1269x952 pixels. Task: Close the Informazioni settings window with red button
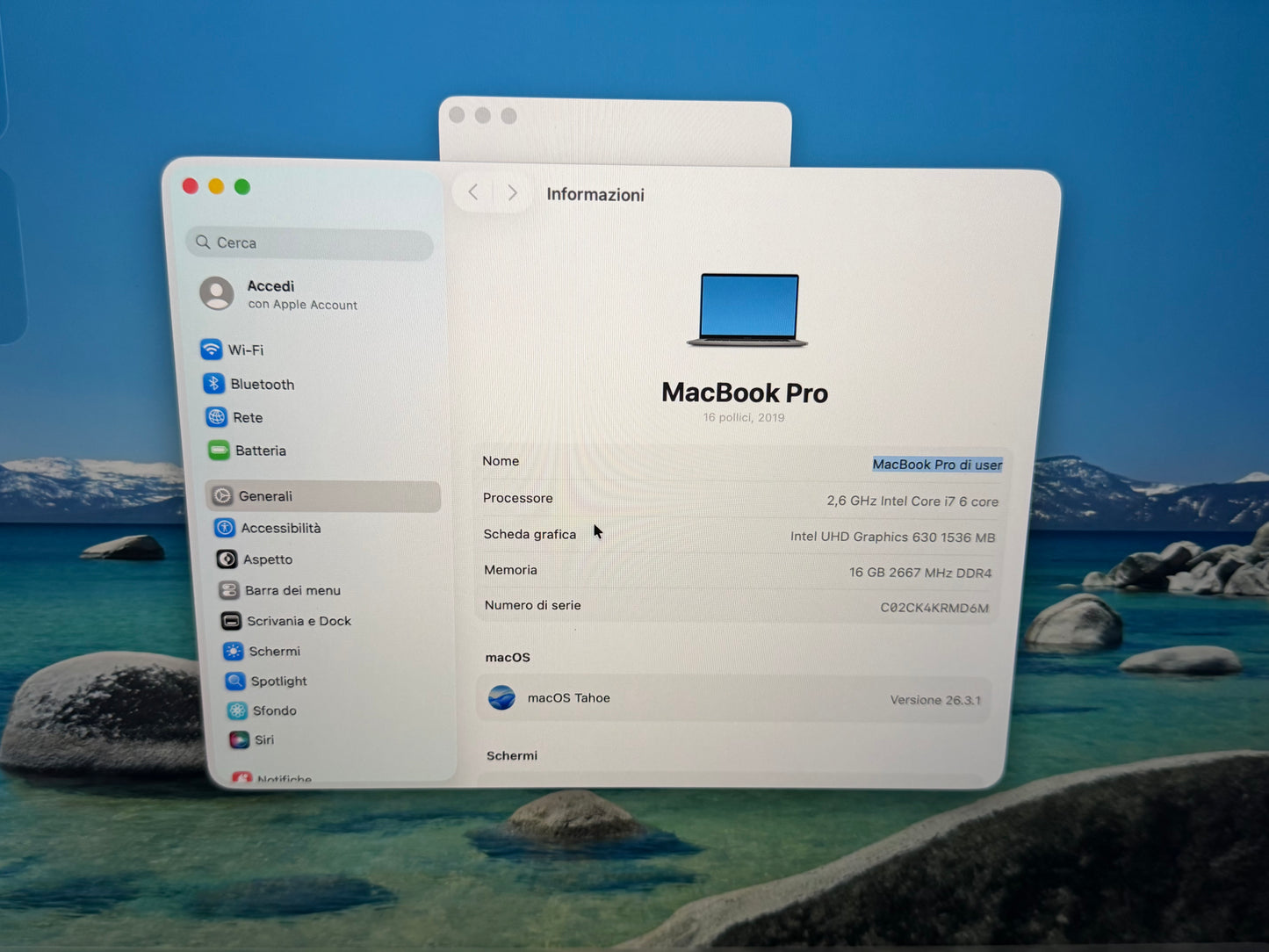click(x=190, y=185)
